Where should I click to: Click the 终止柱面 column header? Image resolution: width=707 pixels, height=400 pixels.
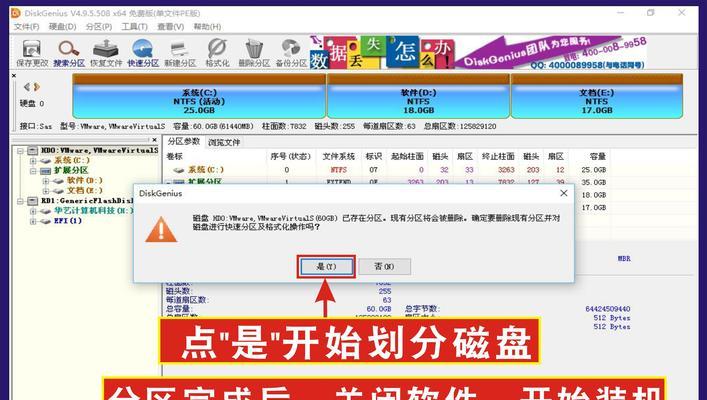click(498, 156)
